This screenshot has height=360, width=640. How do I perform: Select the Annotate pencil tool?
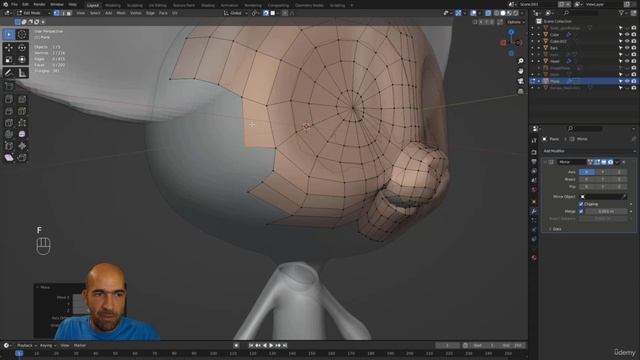point(9,73)
